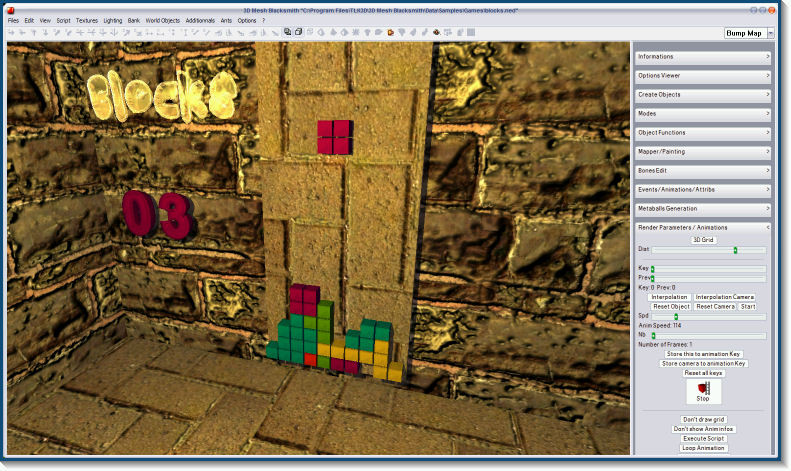Expand the Options Viewer panel
791x471 pixels.
pyautogui.click(x=702, y=76)
